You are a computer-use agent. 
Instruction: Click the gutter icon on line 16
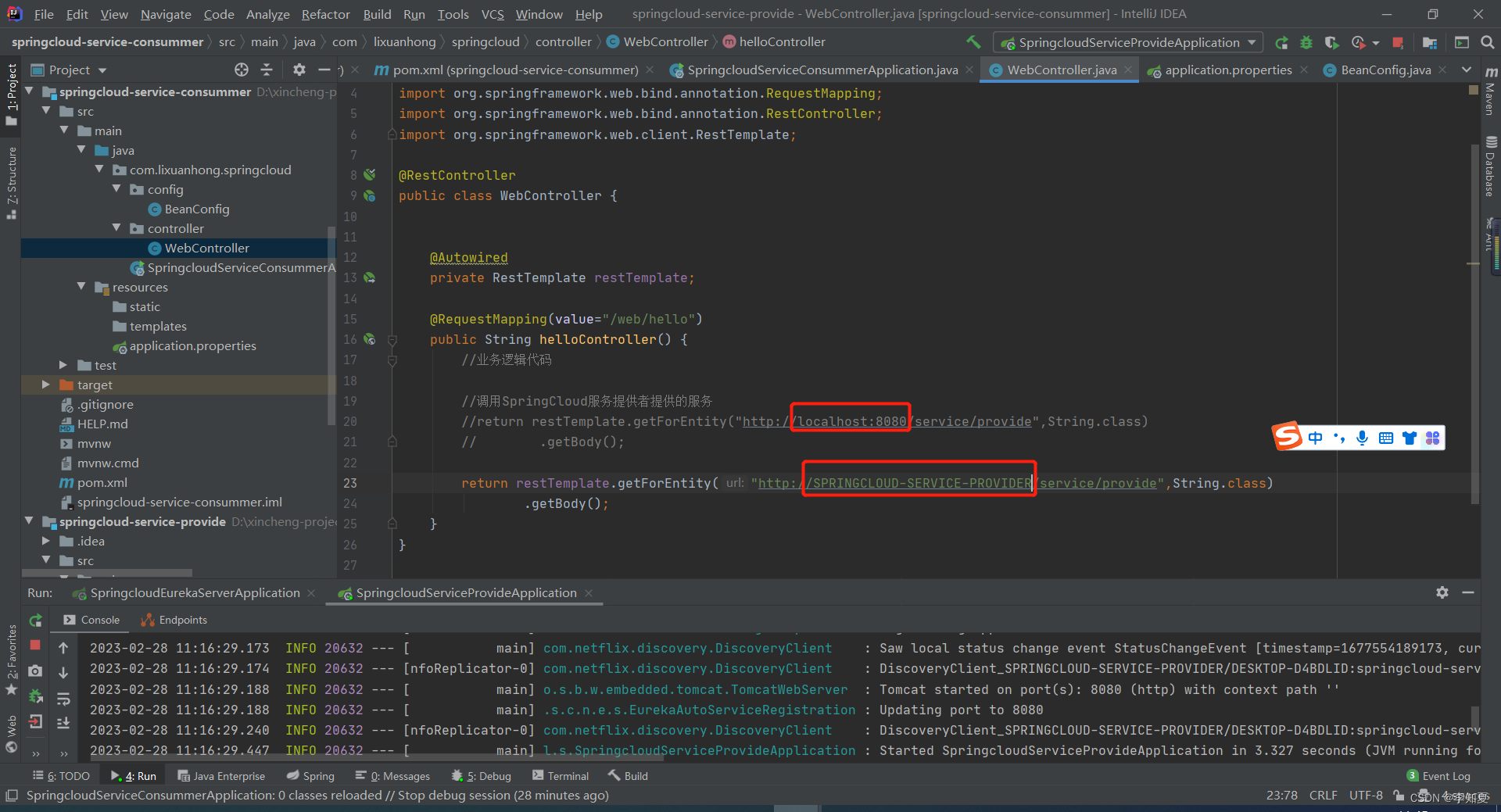(369, 339)
